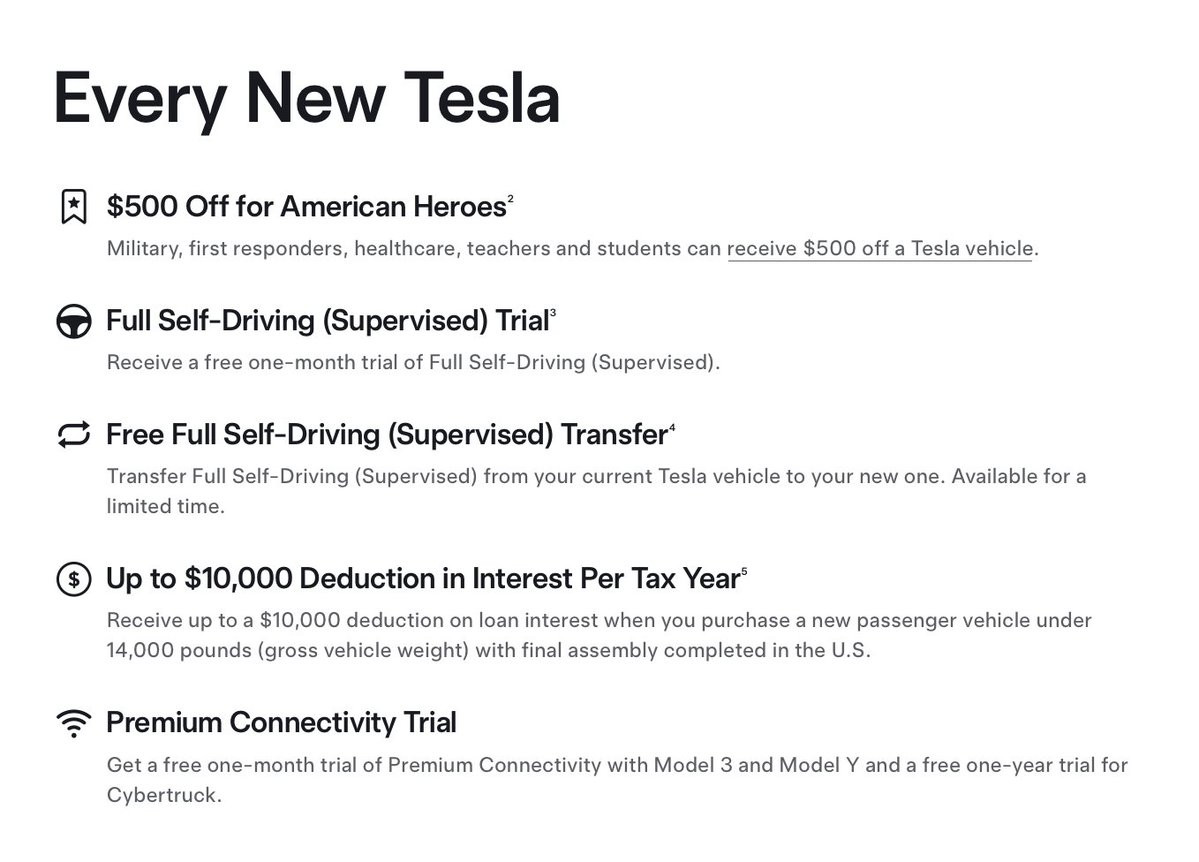Click footnote 2 superscript after American Heroes
The image size is (1199, 862).
click(x=511, y=199)
